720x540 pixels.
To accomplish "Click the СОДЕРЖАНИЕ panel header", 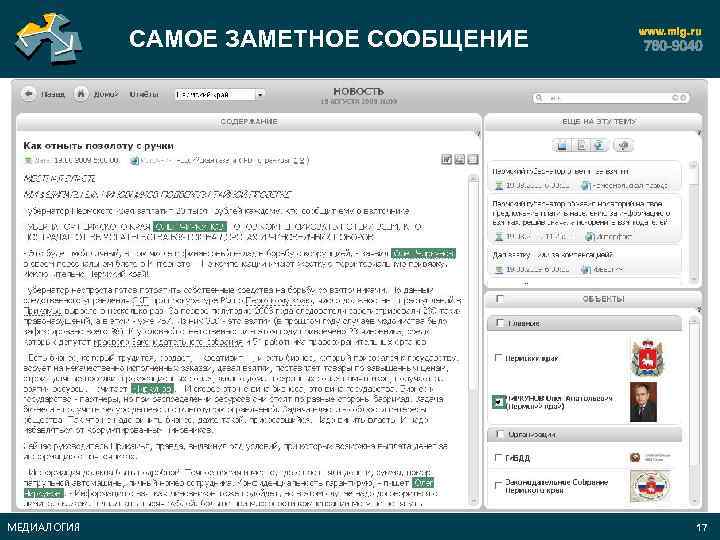I will [x=249, y=122].
